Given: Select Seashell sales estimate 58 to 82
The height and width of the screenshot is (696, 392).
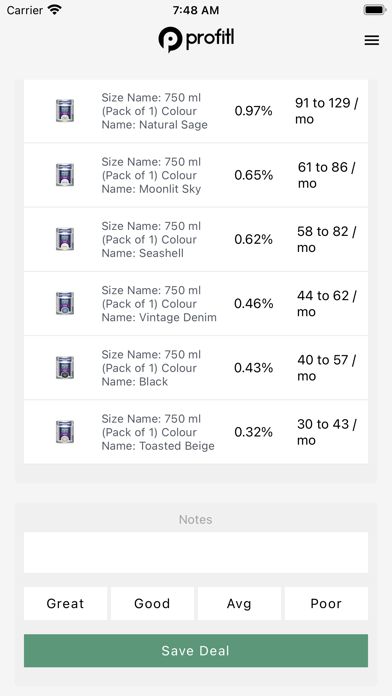Looking at the screenshot, I should click(x=326, y=239).
